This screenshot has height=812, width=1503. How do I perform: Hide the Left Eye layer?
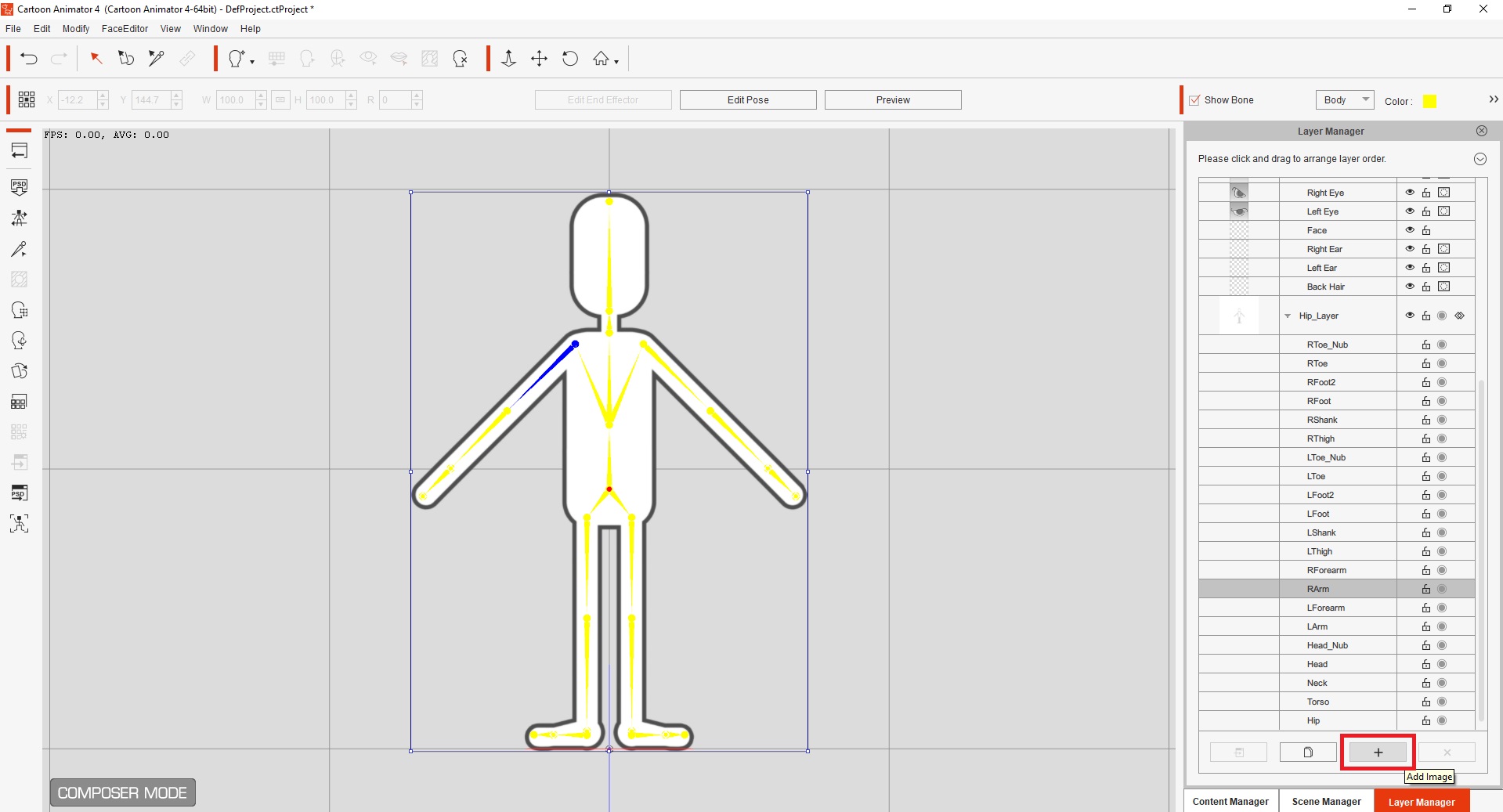click(x=1410, y=211)
